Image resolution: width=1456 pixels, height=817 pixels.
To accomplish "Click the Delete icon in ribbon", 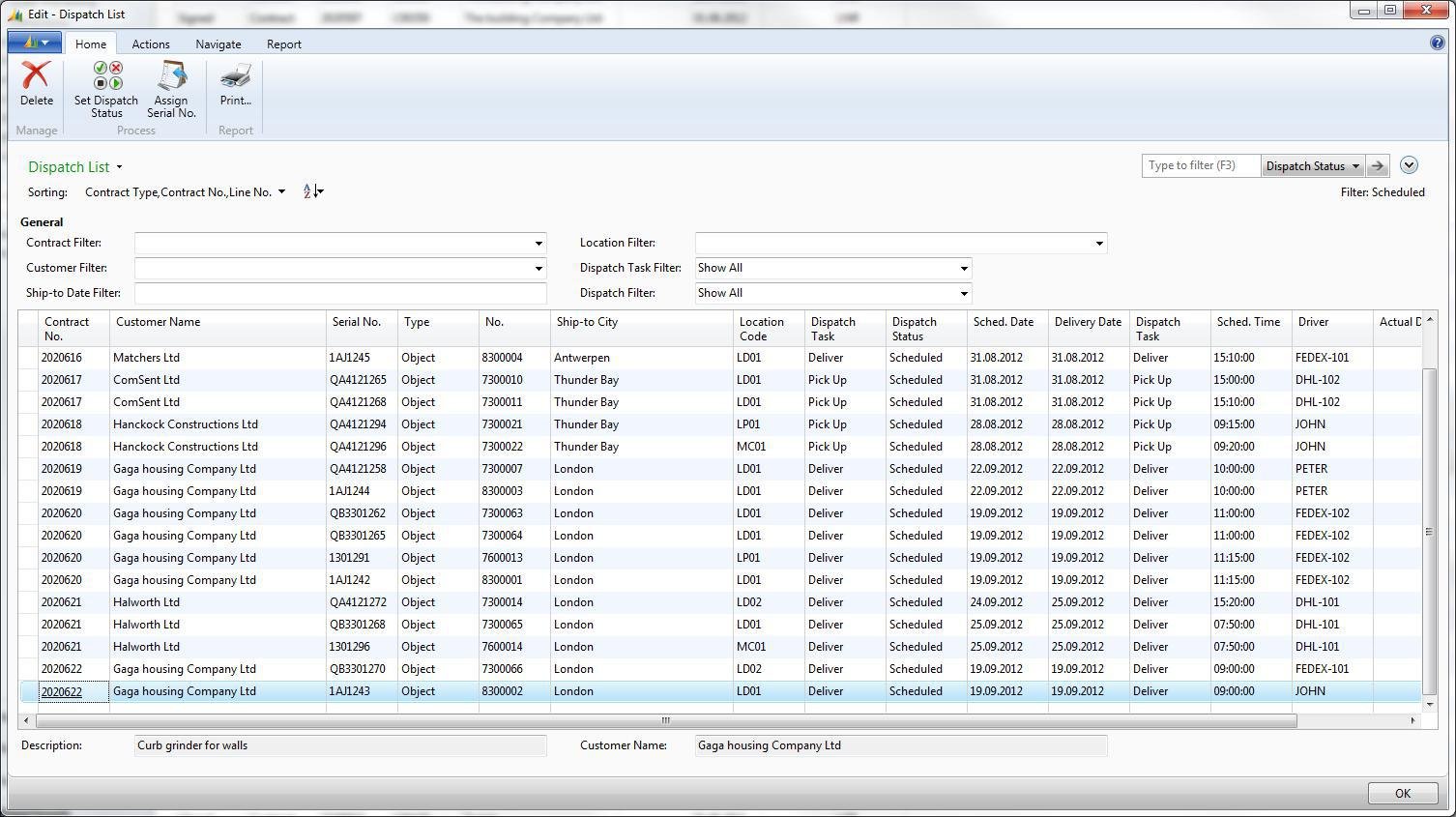I will click(37, 77).
